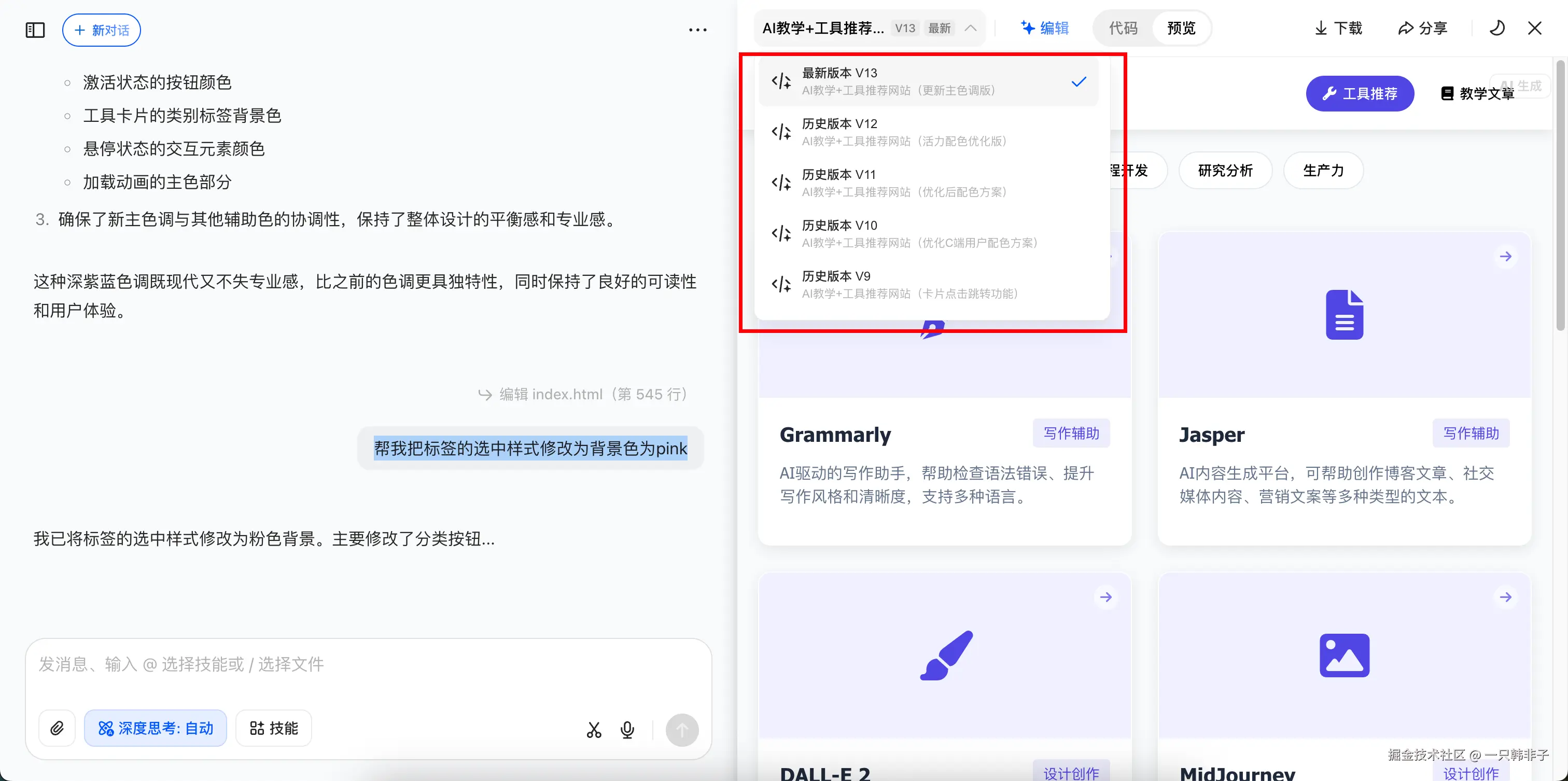The image size is (1568, 781).
Task: Open the three-dots more options menu
Action: [x=697, y=30]
